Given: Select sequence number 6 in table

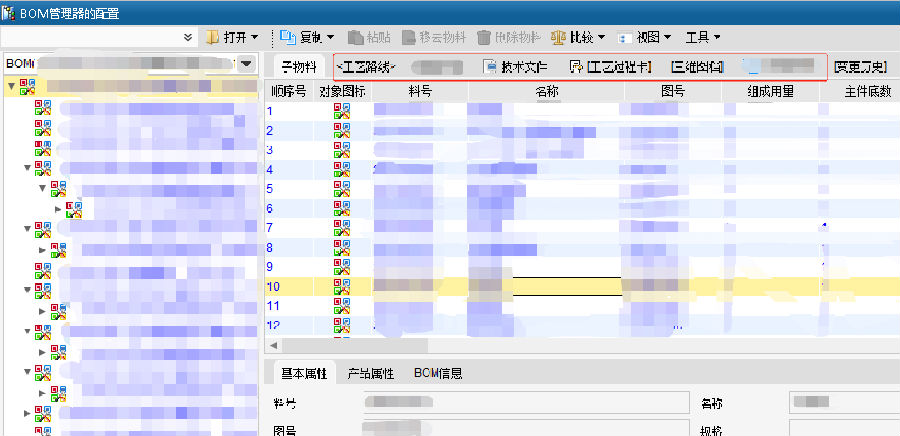Looking at the screenshot, I should click(x=270, y=209).
